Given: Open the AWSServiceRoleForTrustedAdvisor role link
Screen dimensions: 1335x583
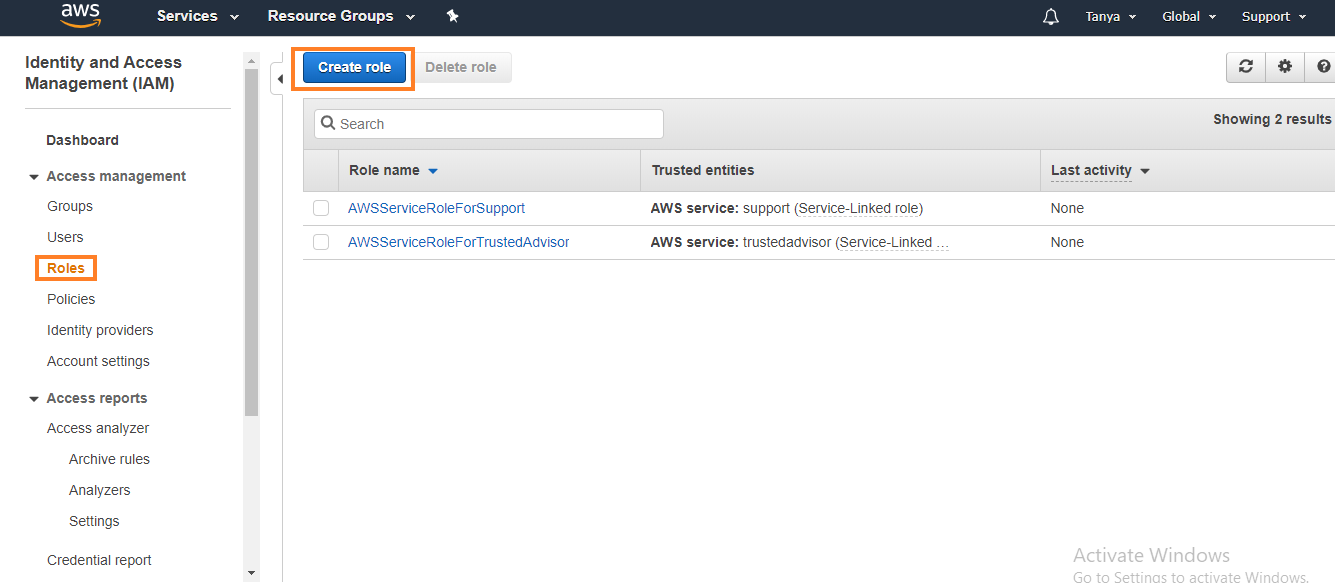Looking at the screenshot, I should point(458,242).
